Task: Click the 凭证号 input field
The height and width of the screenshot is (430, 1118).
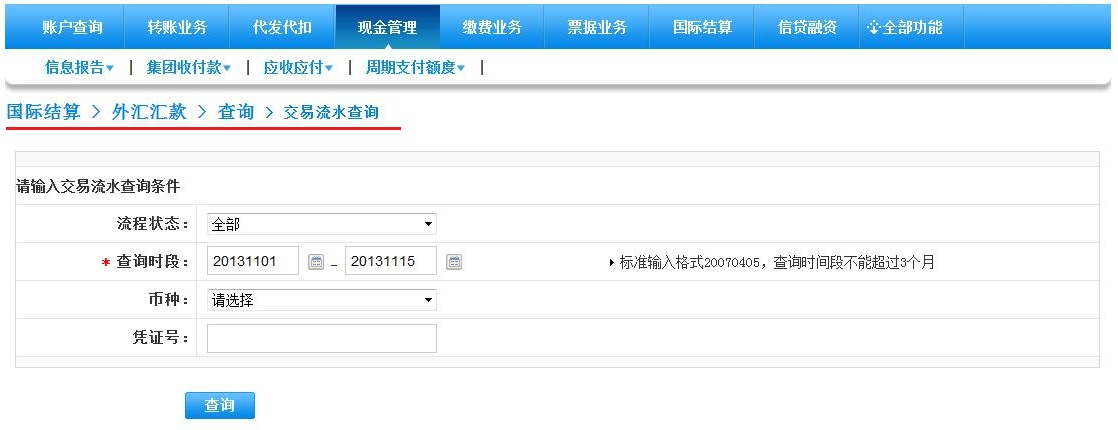Action: point(321,338)
